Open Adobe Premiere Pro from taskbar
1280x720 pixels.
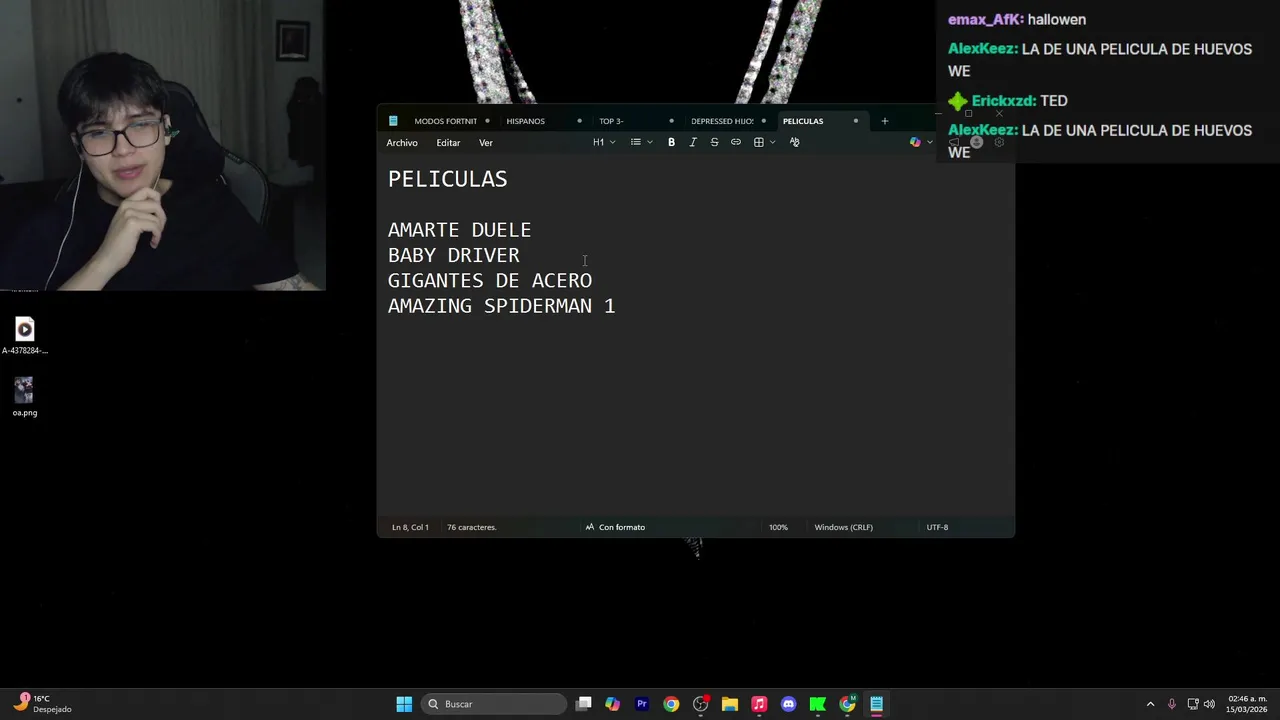pyautogui.click(x=642, y=704)
